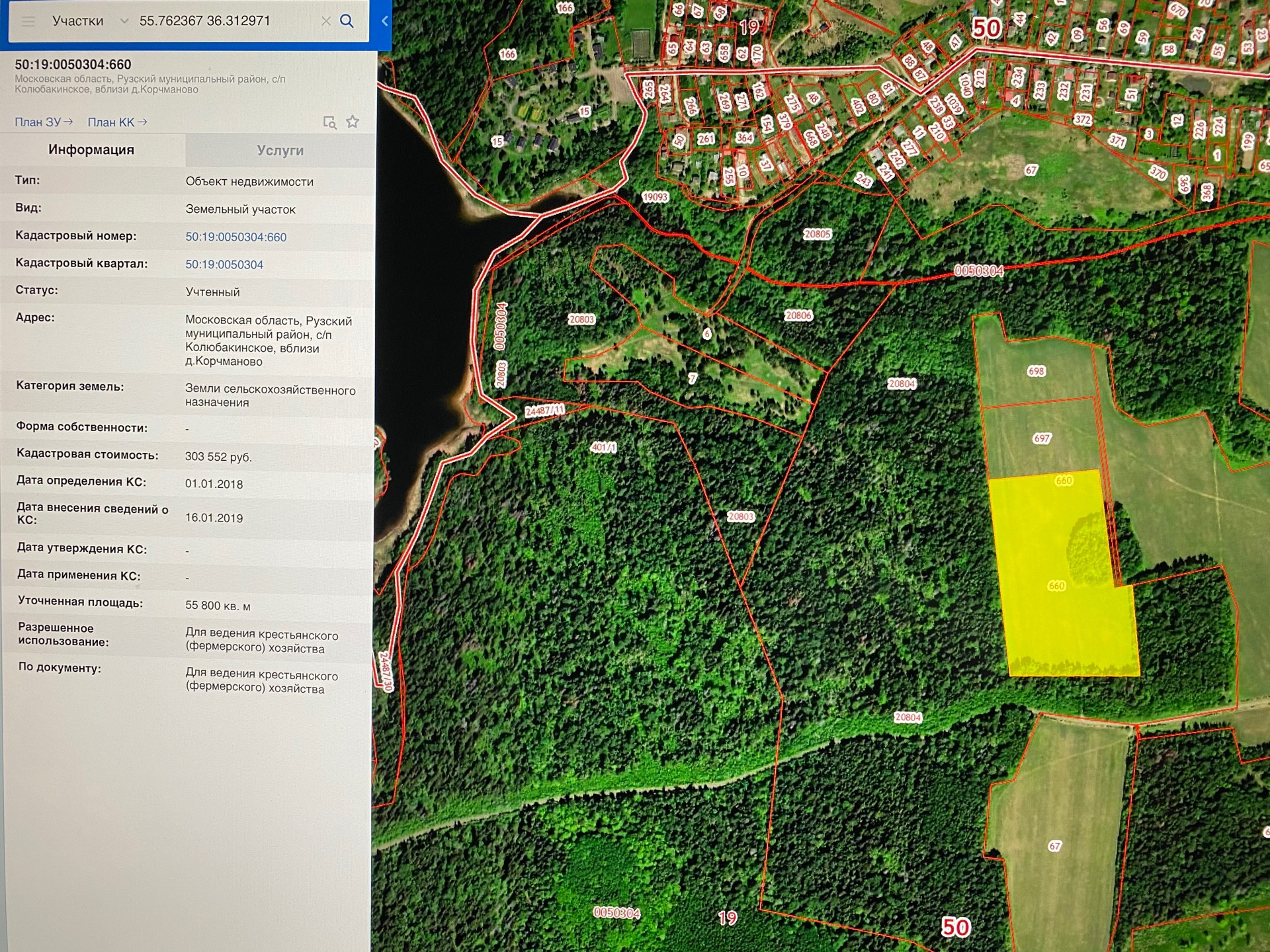The height and width of the screenshot is (952, 1270).
Task: Add parcel to favorites with star
Action: point(353,122)
